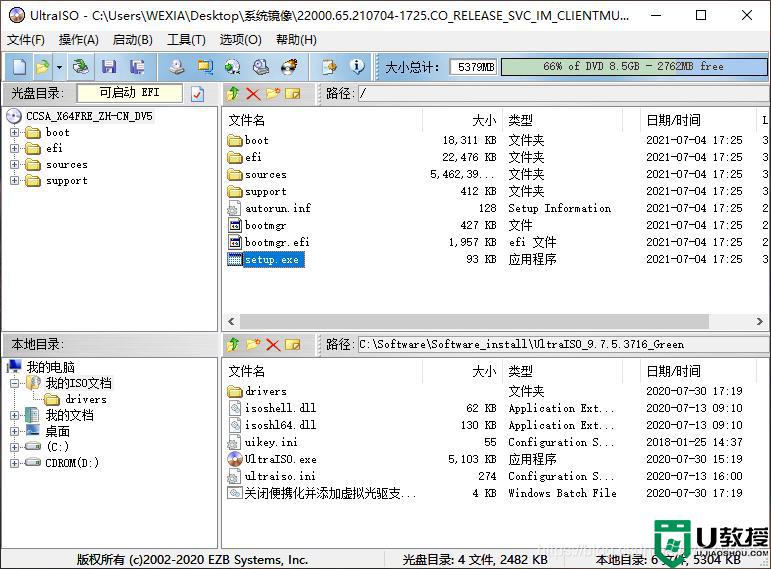
Task: Click the image properties checkmark icon
Action: coord(198,93)
